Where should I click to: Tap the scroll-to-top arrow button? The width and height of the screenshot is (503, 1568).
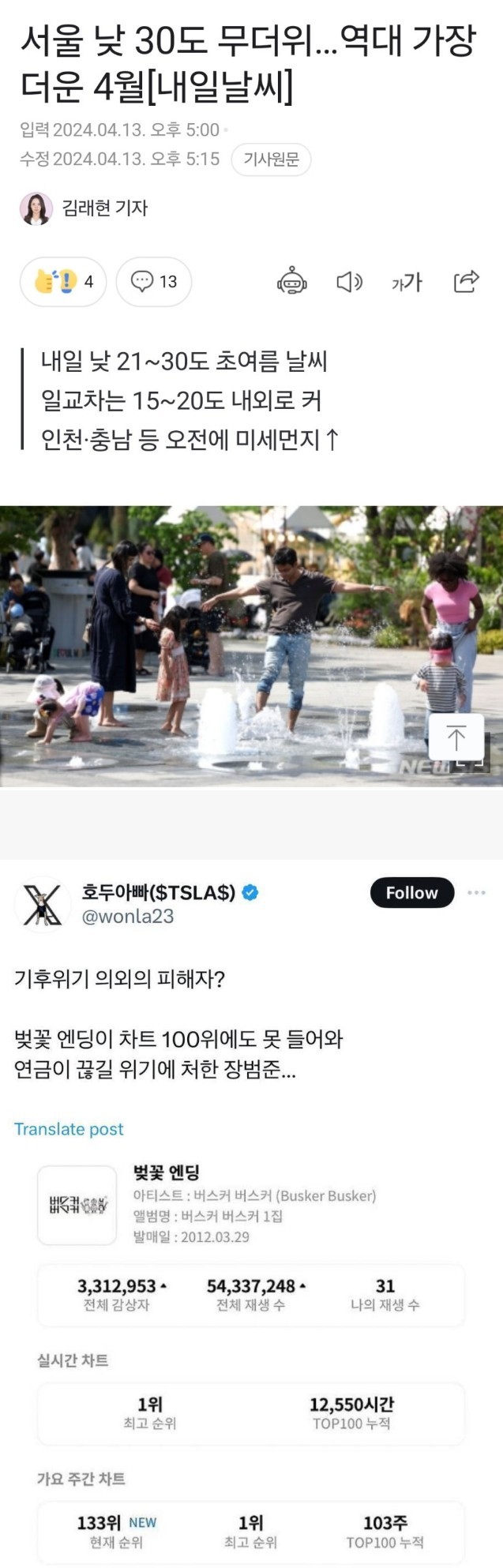pos(456,739)
